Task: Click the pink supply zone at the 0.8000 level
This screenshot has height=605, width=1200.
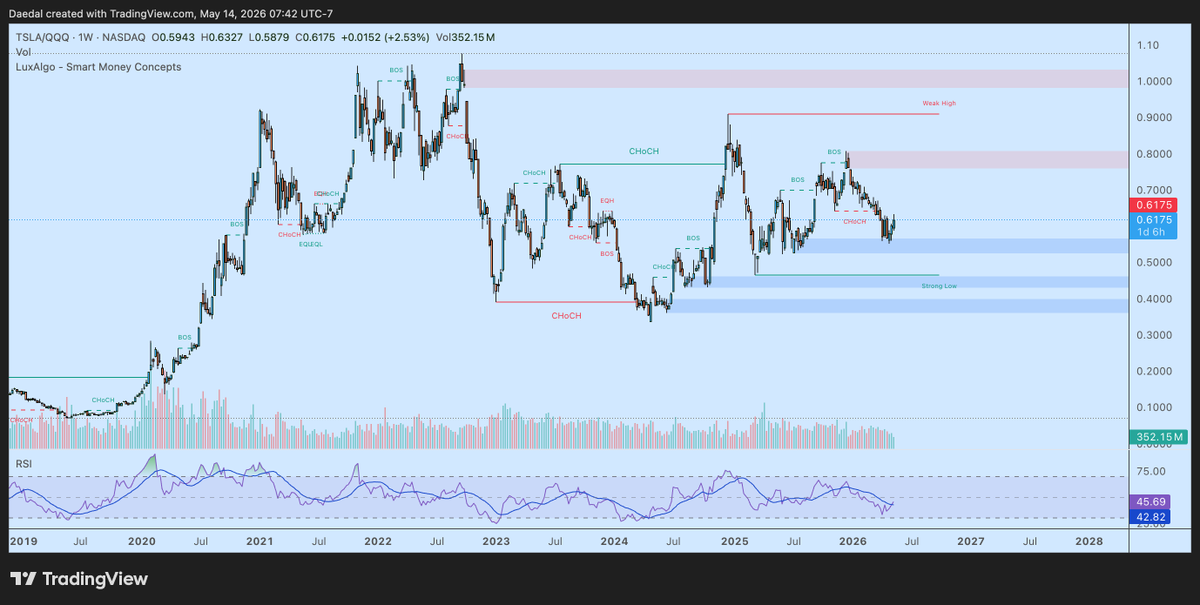Action: click(x=988, y=159)
